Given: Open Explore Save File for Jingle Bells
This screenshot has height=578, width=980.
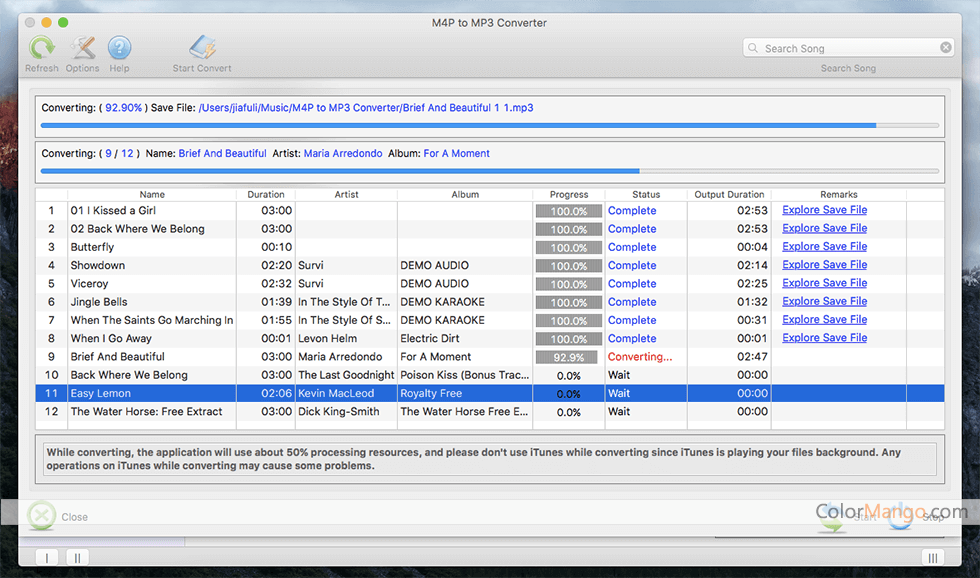Looking at the screenshot, I should 824,302.
